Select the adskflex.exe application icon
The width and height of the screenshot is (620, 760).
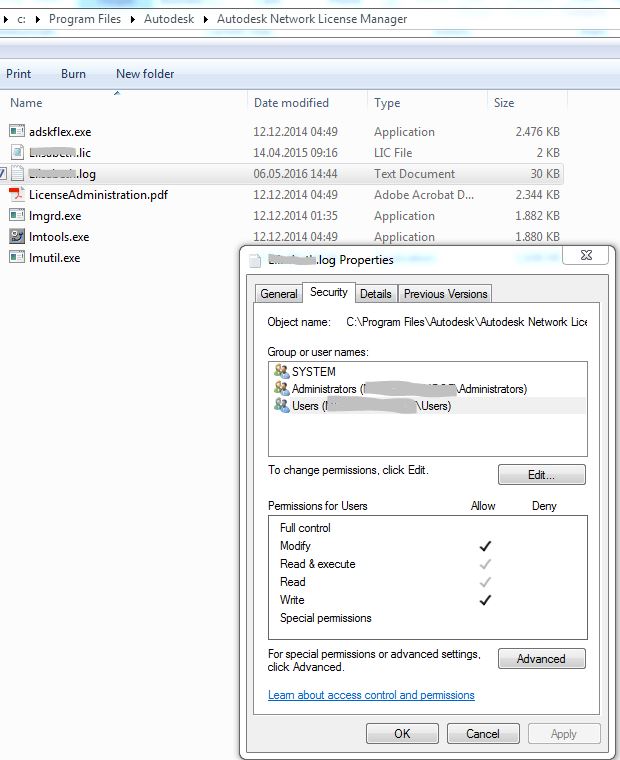coord(17,131)
